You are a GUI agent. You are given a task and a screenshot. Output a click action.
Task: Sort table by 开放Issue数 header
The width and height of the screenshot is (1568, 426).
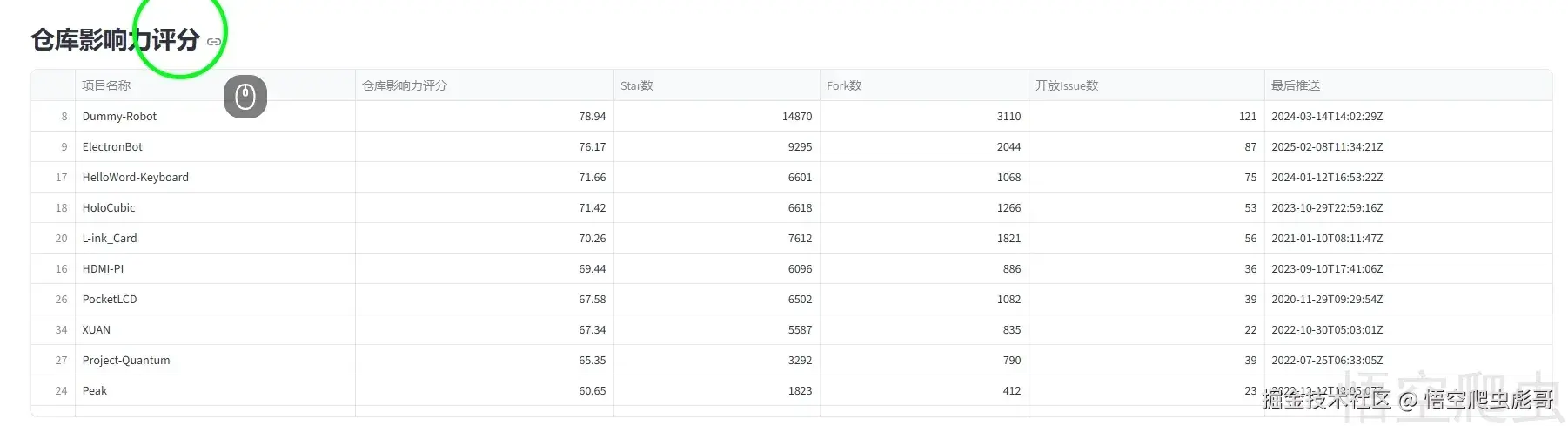click(1067, 85)
